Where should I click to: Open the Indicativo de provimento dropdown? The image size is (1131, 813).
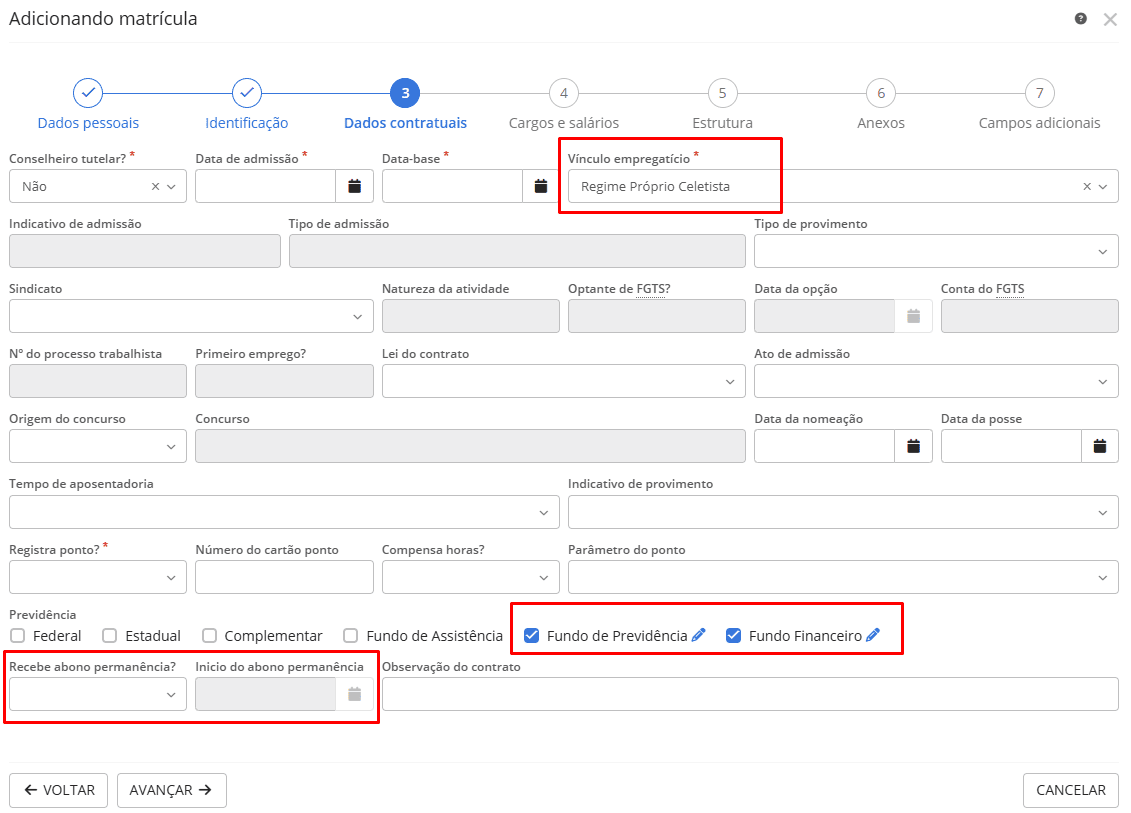click(843, 512)
